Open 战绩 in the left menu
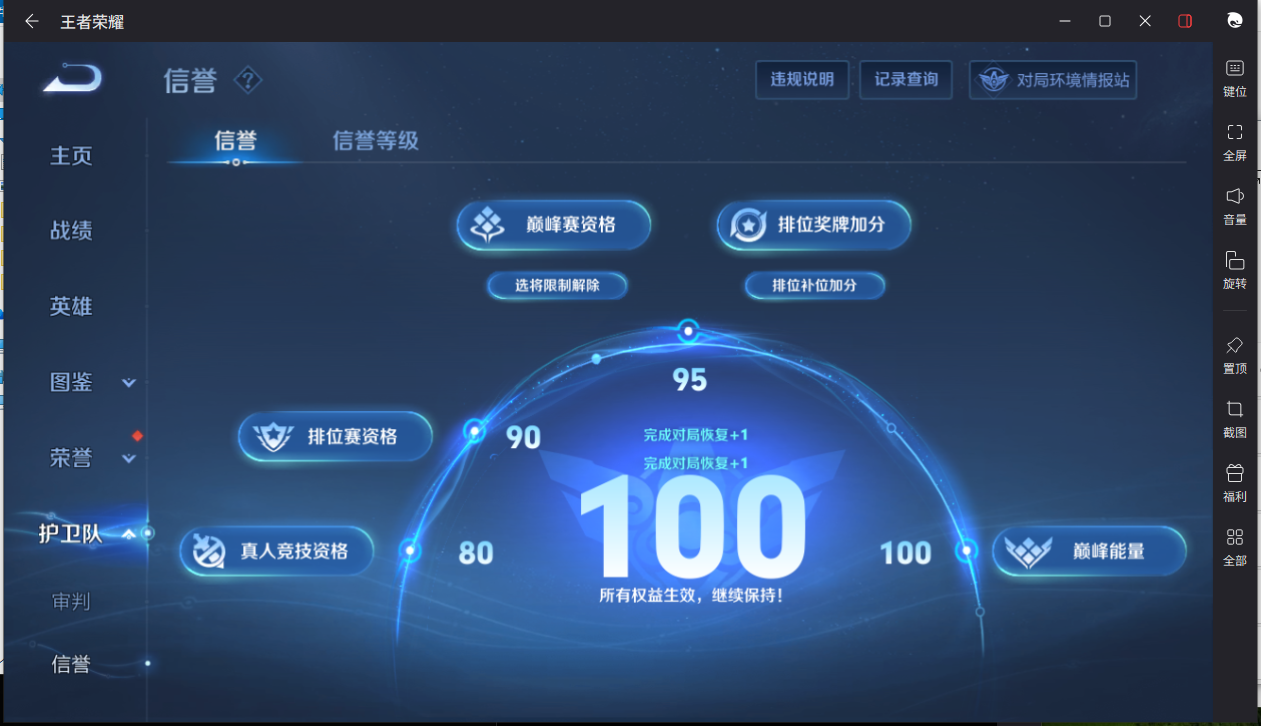Viewport: 1261px width, 726px height. pos(71,231)
